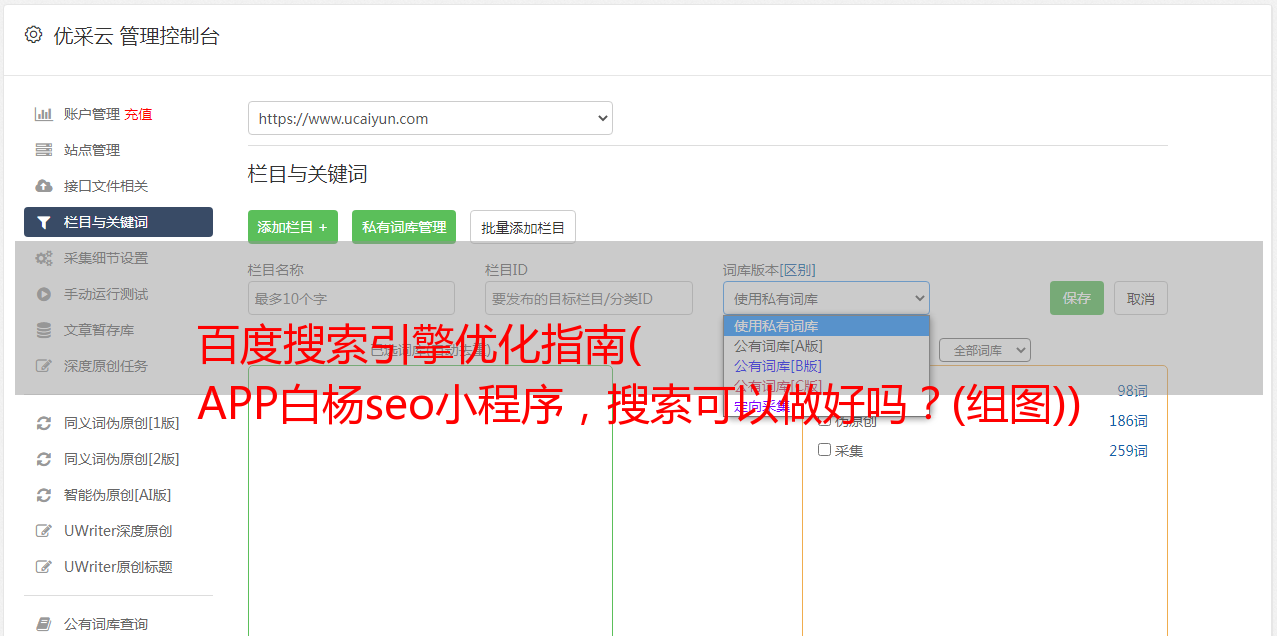Click the bar chart icon for 账户管理
1277x636 pixels.
pos(44,114)
